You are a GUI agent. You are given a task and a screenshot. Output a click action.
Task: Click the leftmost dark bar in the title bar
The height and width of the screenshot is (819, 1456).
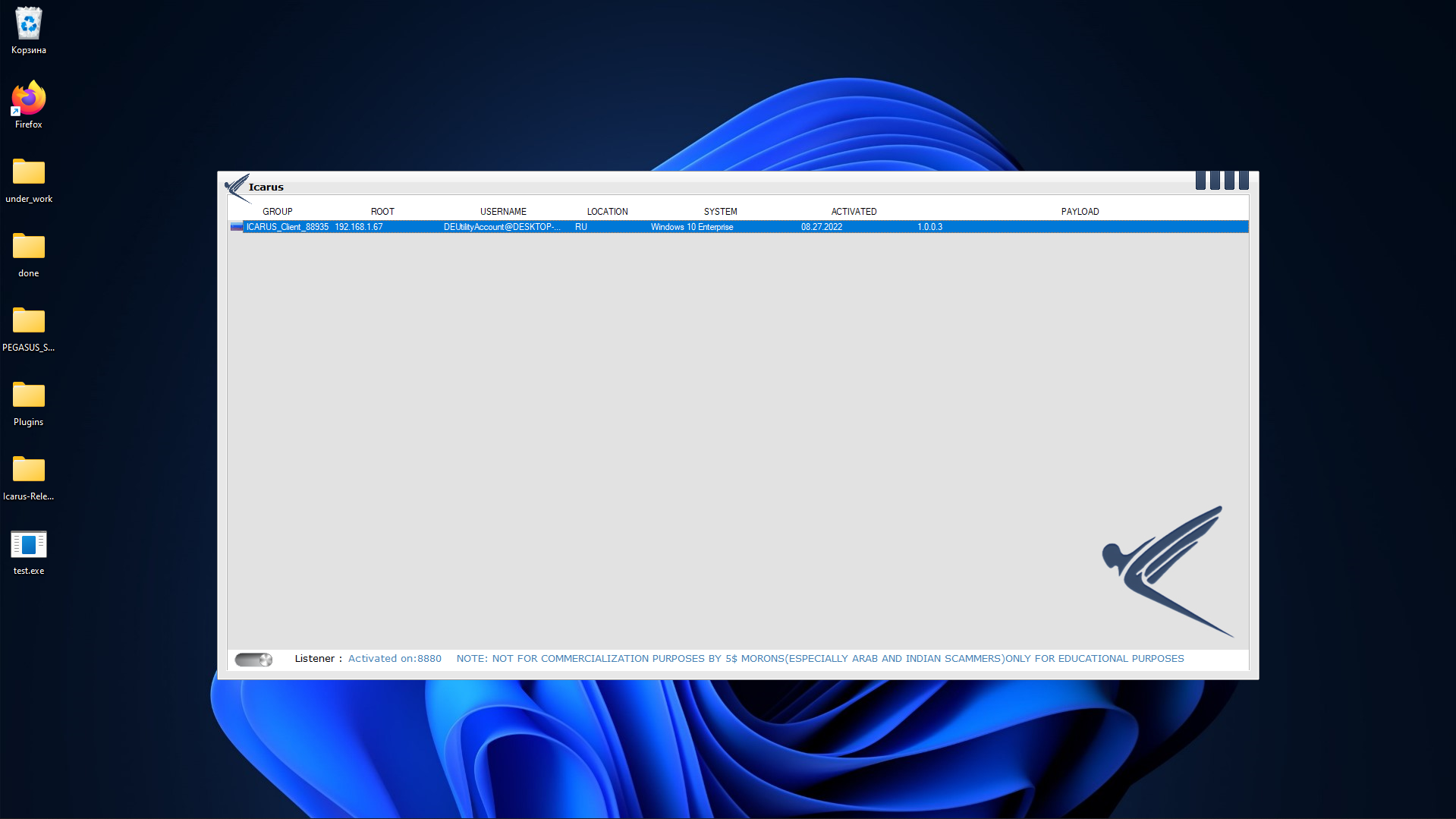point(1201,180)
